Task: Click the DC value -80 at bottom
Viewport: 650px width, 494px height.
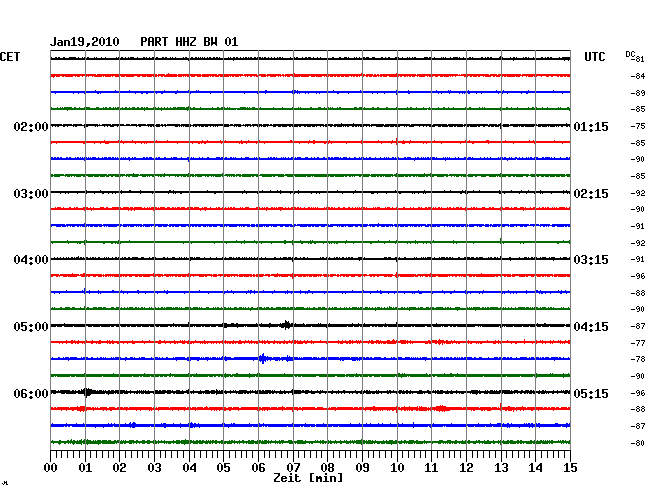Action: coord(637,443)
